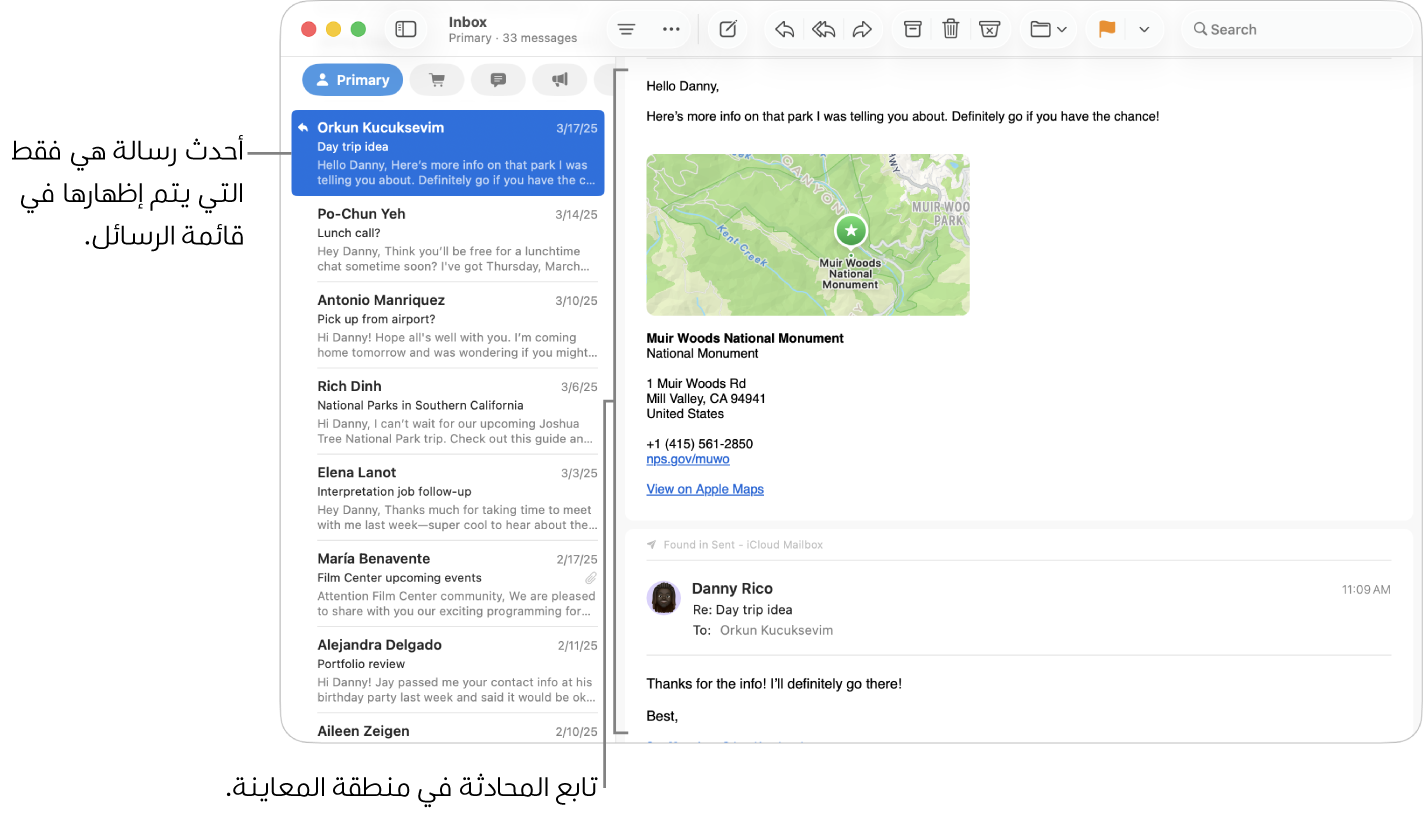The height and width of the screenshot is (817, 1426).
Task: Open the Muir Woods map preview
Action: click(x=808, y=235)
